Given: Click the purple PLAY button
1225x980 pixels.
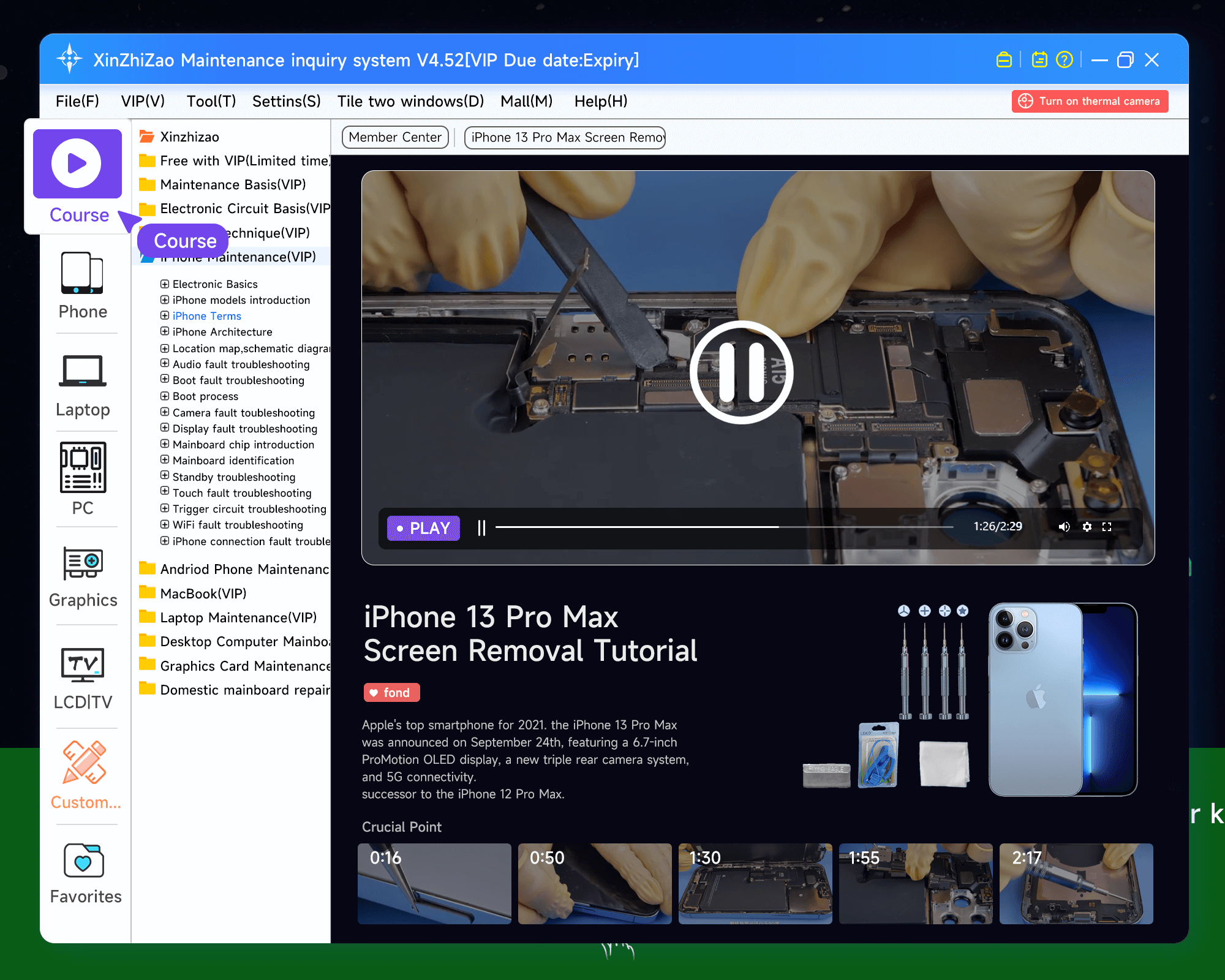Looking at the screenshot, I should coord(423,527).
